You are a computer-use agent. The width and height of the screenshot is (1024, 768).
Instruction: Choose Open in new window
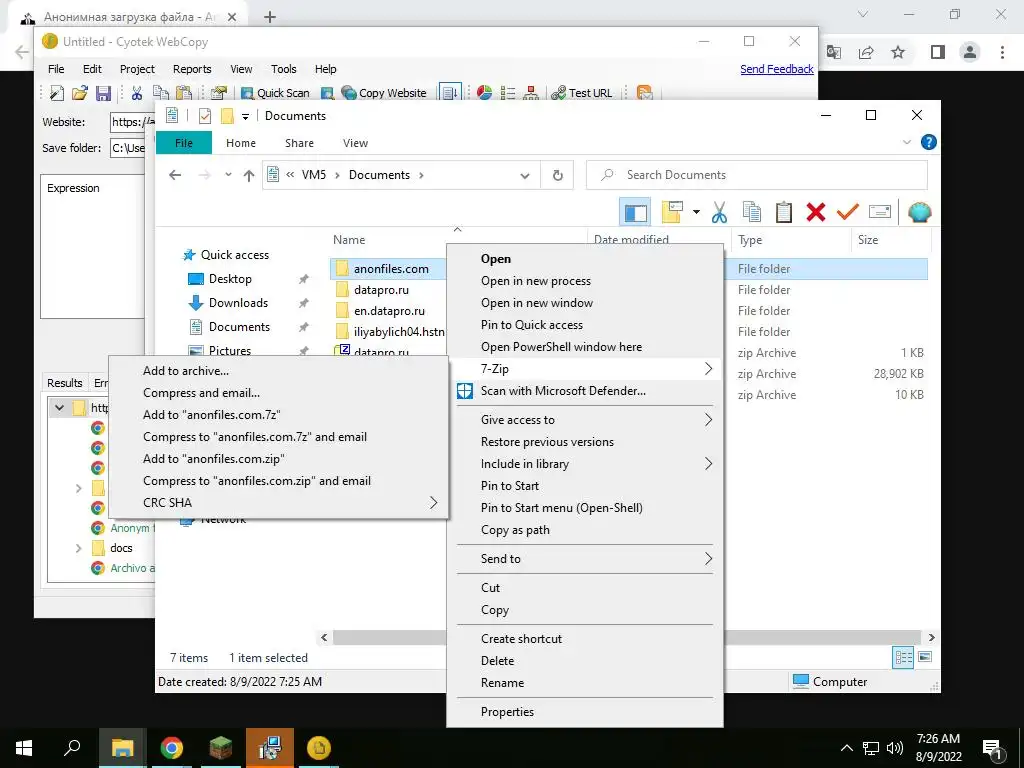pyautogui.click(x=584, y=303)
